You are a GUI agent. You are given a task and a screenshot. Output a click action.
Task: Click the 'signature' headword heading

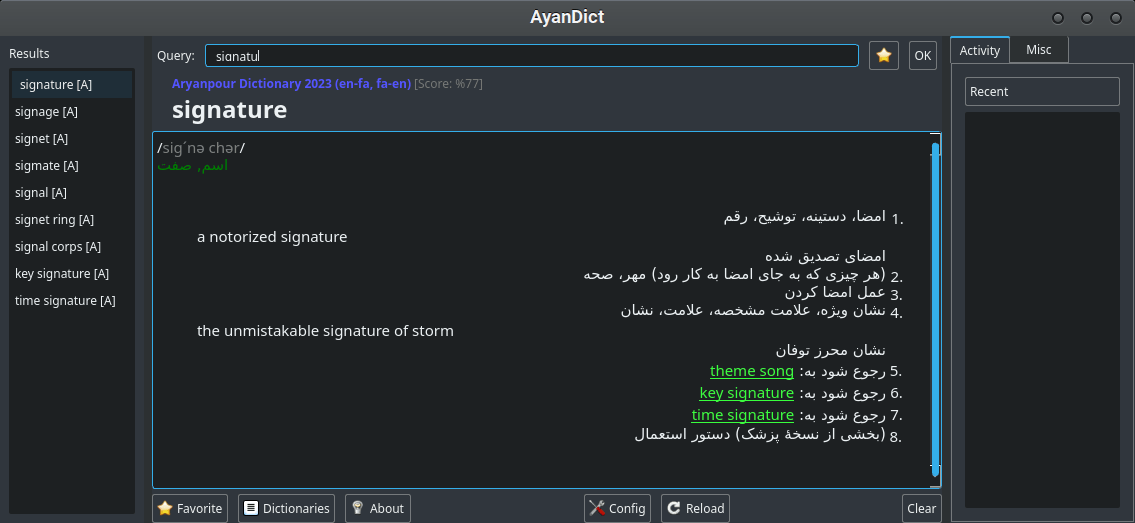click(x=229, y=111)
